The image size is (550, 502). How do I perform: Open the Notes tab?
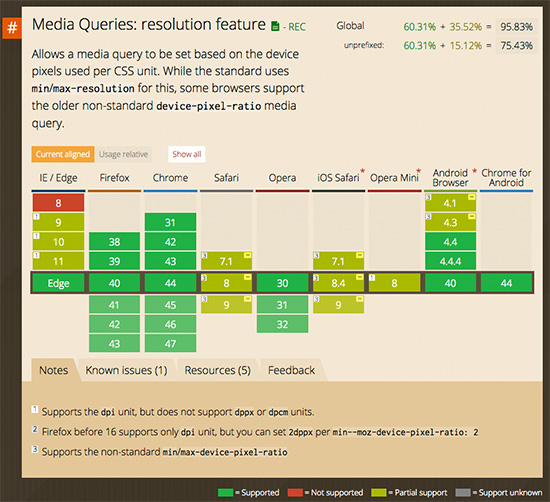pos(54,370)
